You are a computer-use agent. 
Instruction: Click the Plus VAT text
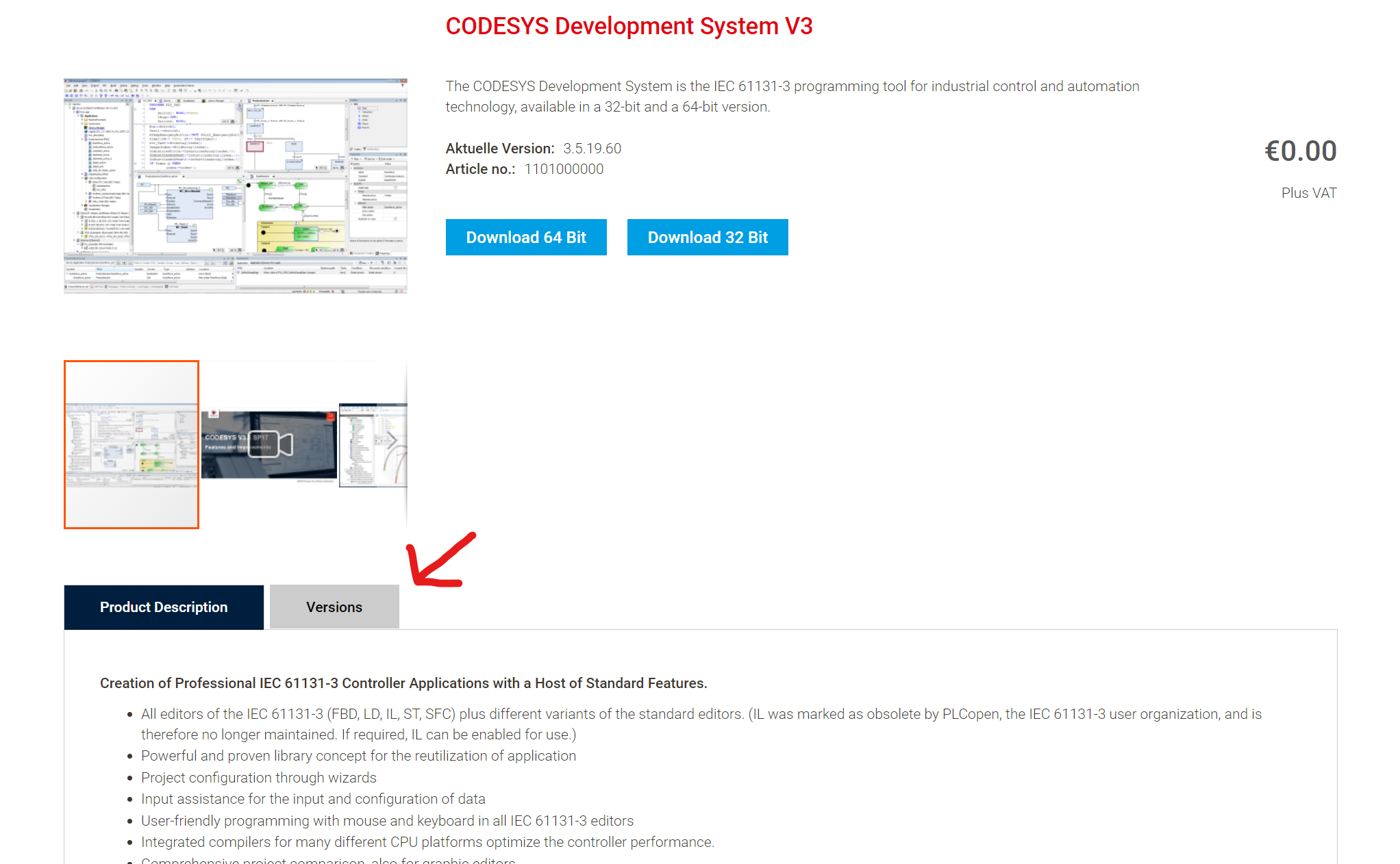[x=1309, y=192]
